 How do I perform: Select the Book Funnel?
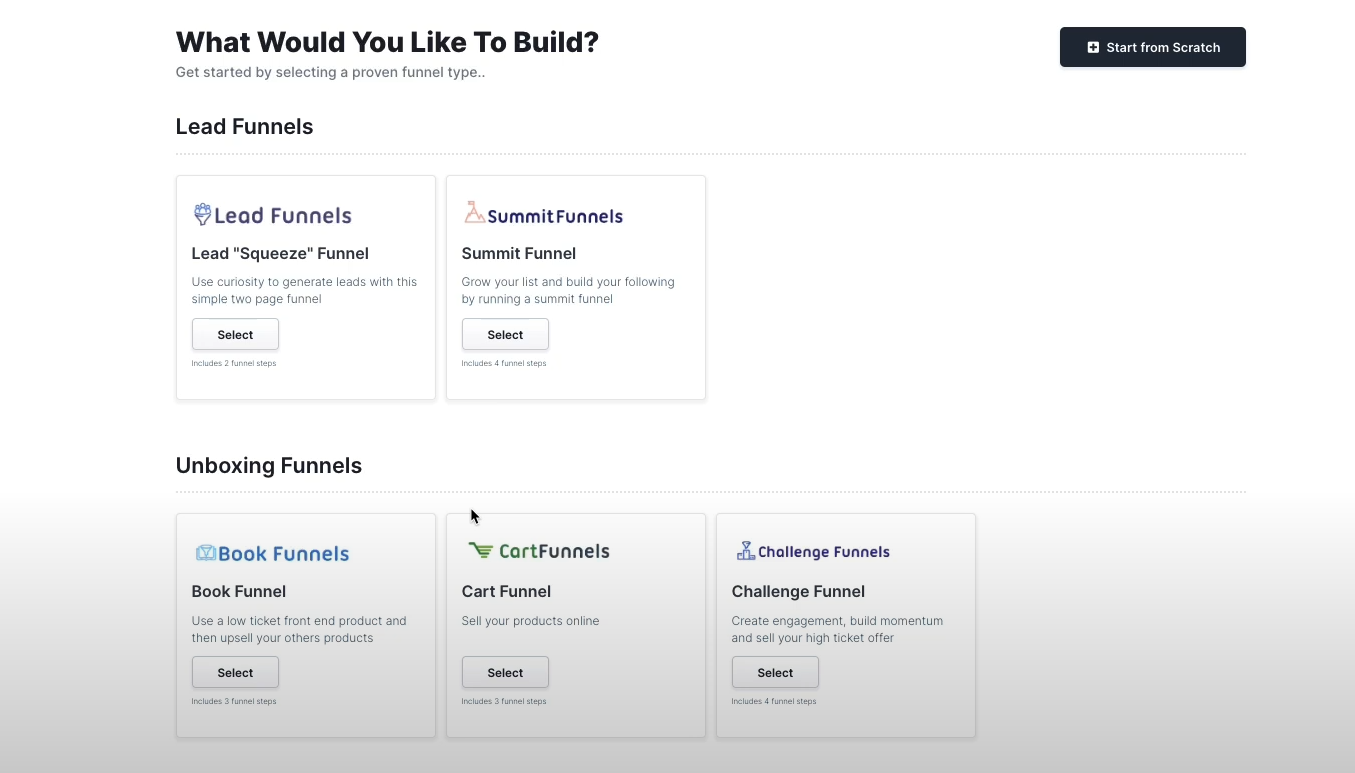[x=235, y=672]
